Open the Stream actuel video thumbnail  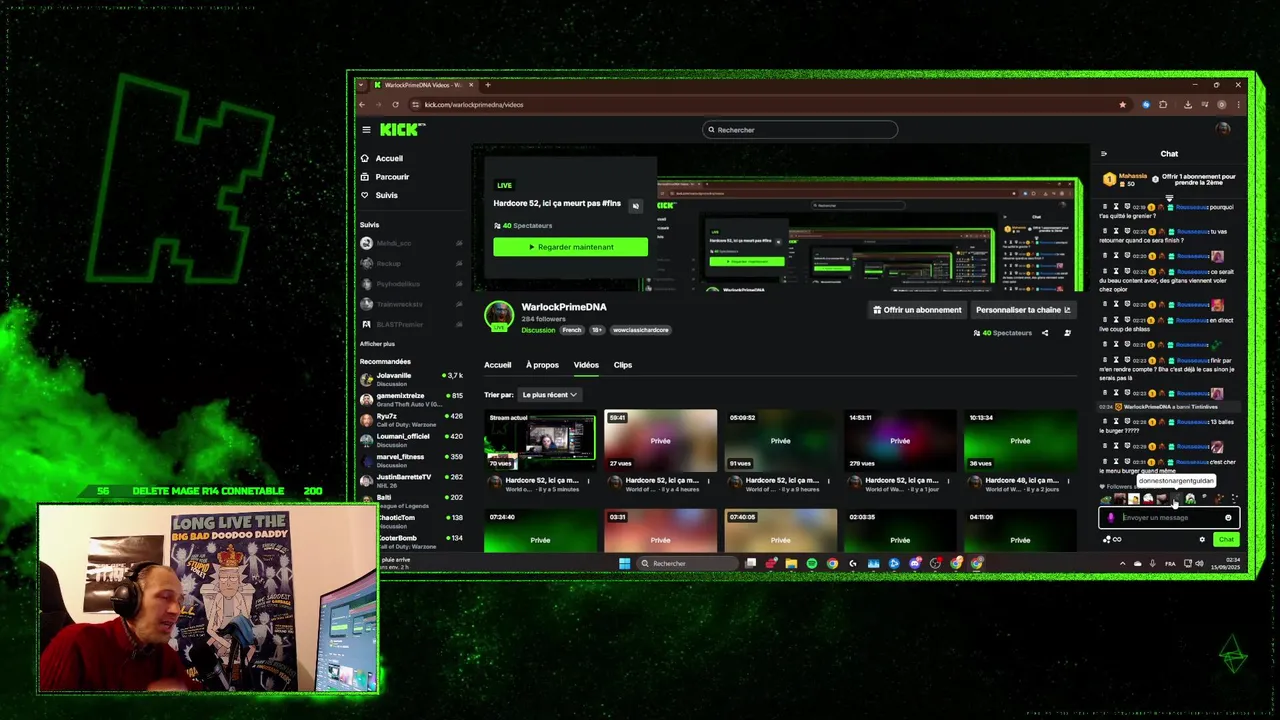coord(540,440)
